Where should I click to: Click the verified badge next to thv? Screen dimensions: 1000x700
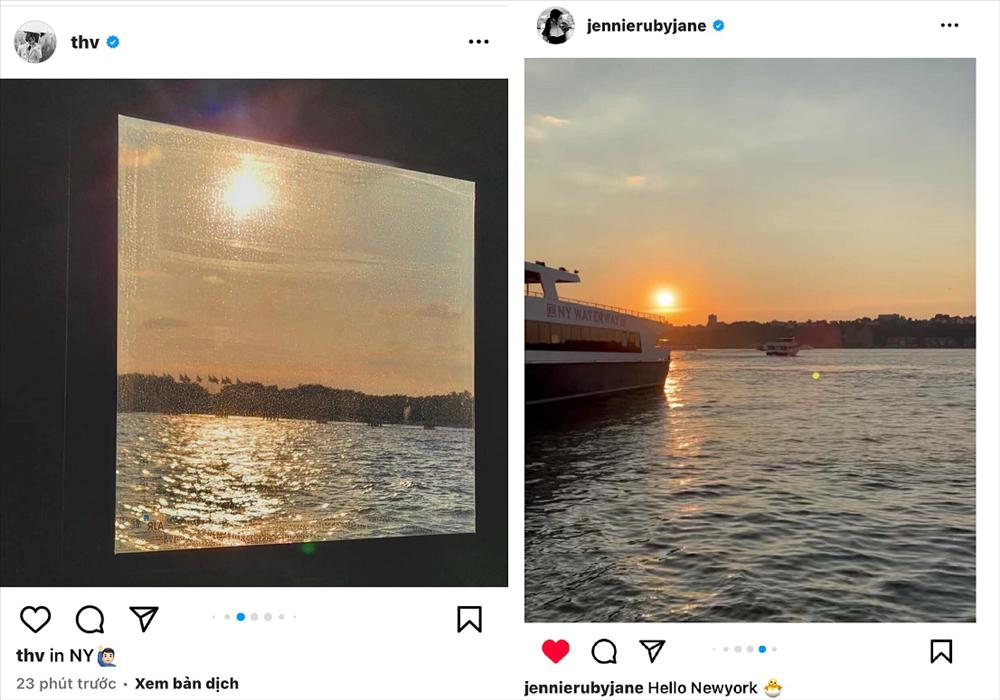(x=113, y=42)
